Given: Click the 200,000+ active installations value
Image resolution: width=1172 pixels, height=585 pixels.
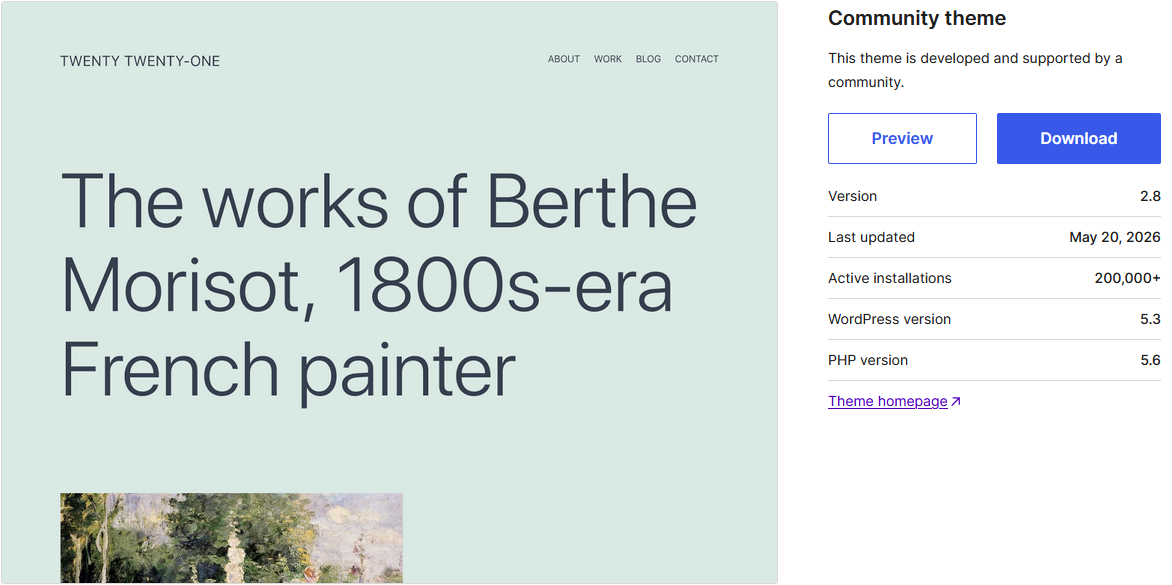Looking at the screenshot, I should (x=1128, y=278).
